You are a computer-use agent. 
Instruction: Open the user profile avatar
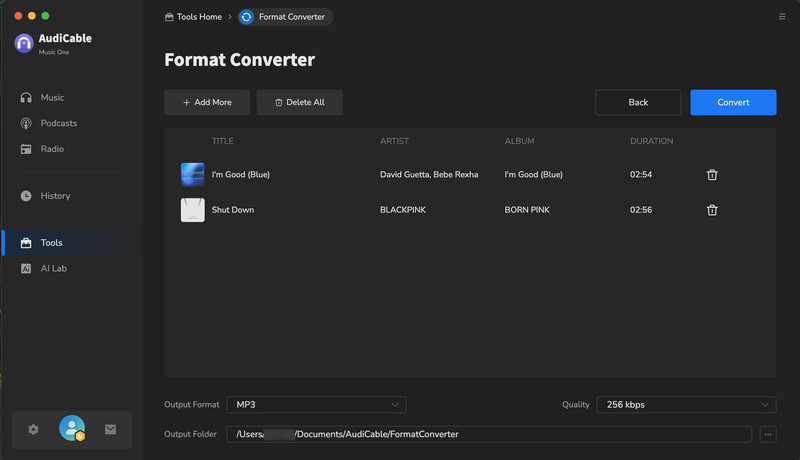[x=72, y=428]
